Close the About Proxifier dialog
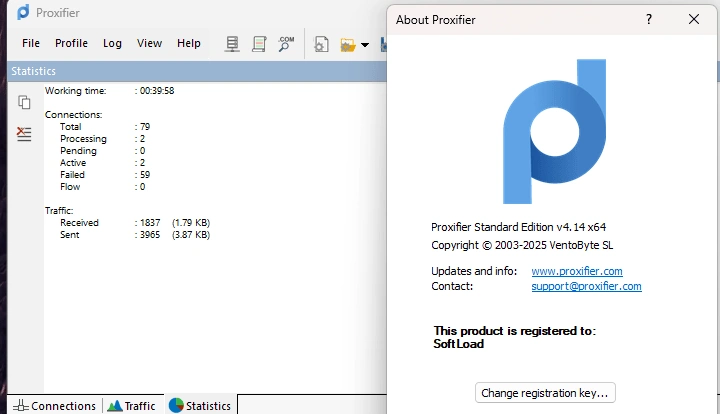This screenshot has height=414, width=720. [x=694, y=19]
